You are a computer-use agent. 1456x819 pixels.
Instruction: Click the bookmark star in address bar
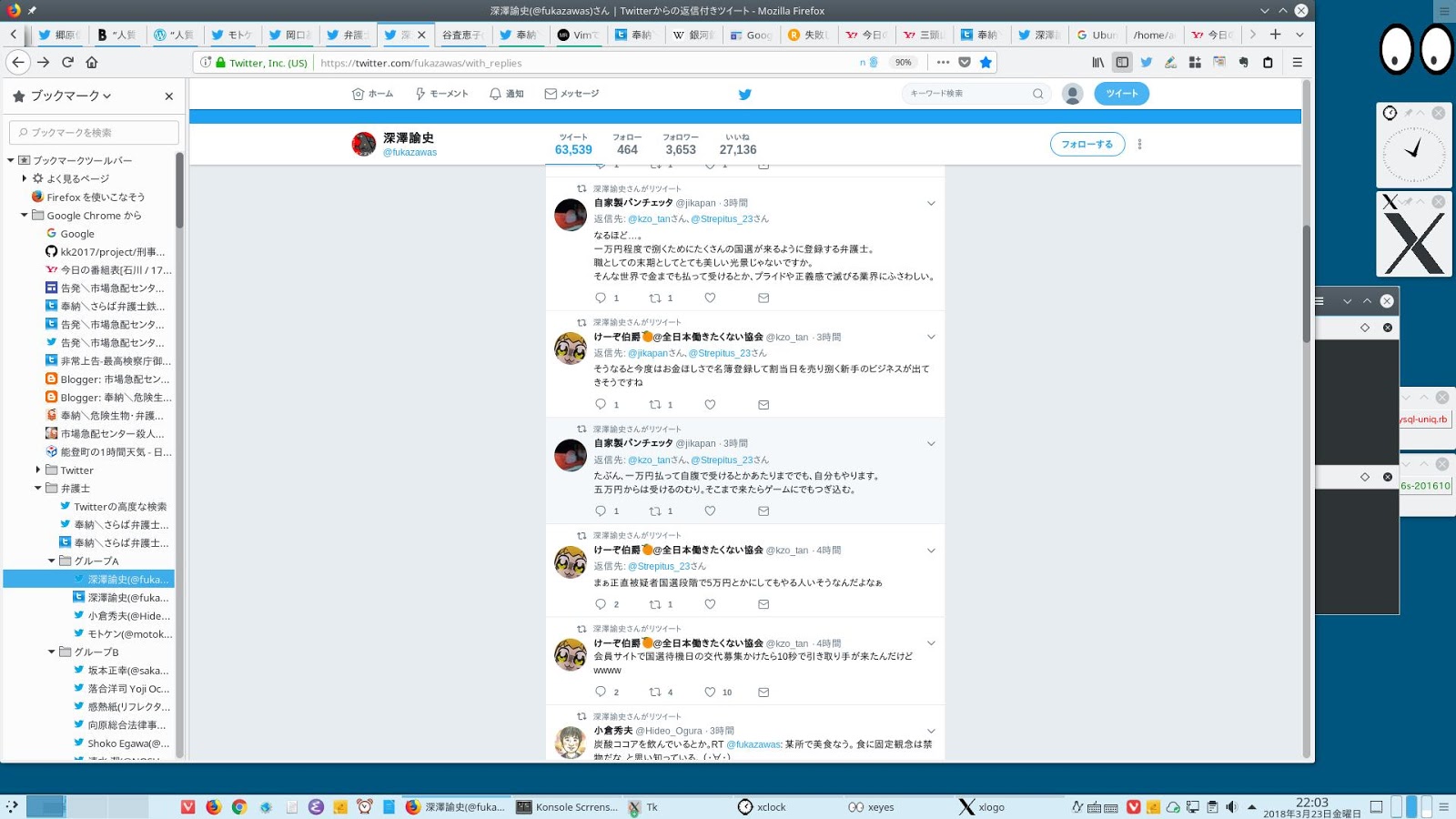coord(986,63)
